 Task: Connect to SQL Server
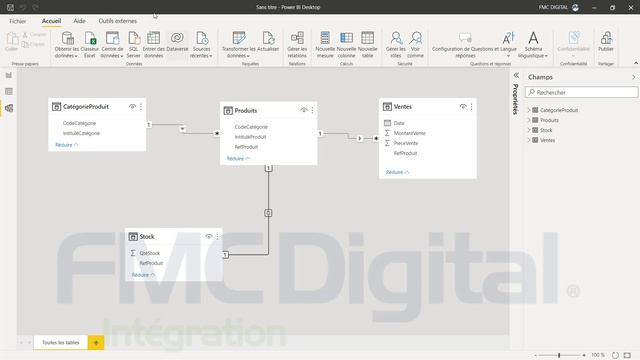tap(133, 44)
